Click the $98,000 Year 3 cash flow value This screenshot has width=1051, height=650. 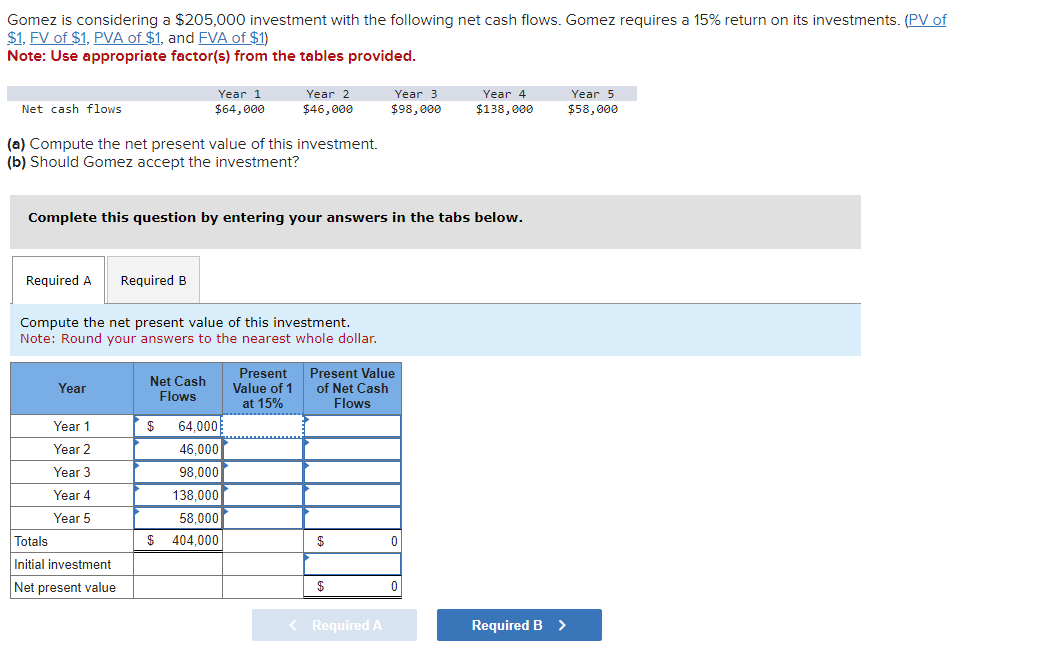point(416,109)
